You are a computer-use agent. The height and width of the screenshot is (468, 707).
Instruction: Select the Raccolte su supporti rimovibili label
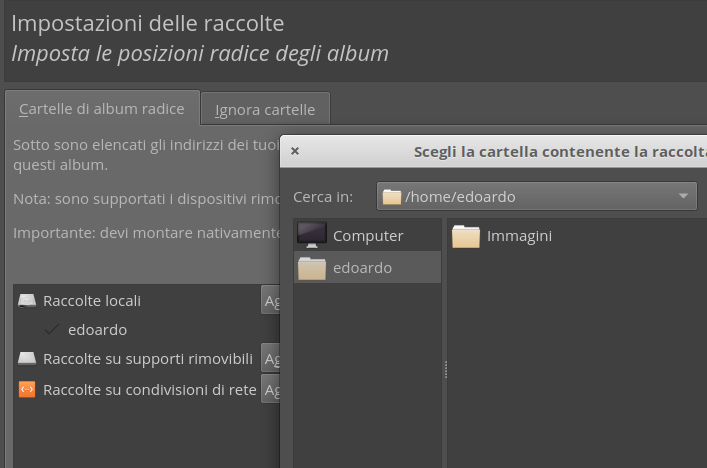pos(147,359)
